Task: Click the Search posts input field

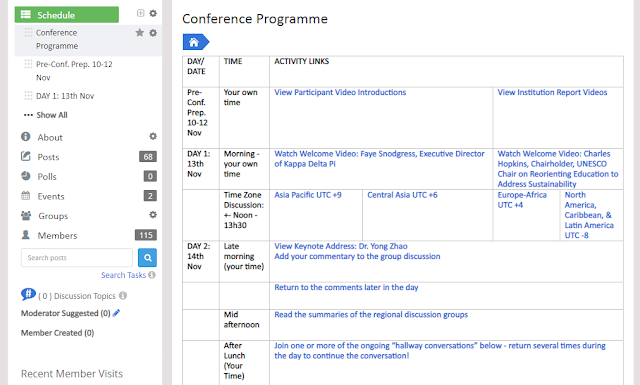Action: coord(77,258)
